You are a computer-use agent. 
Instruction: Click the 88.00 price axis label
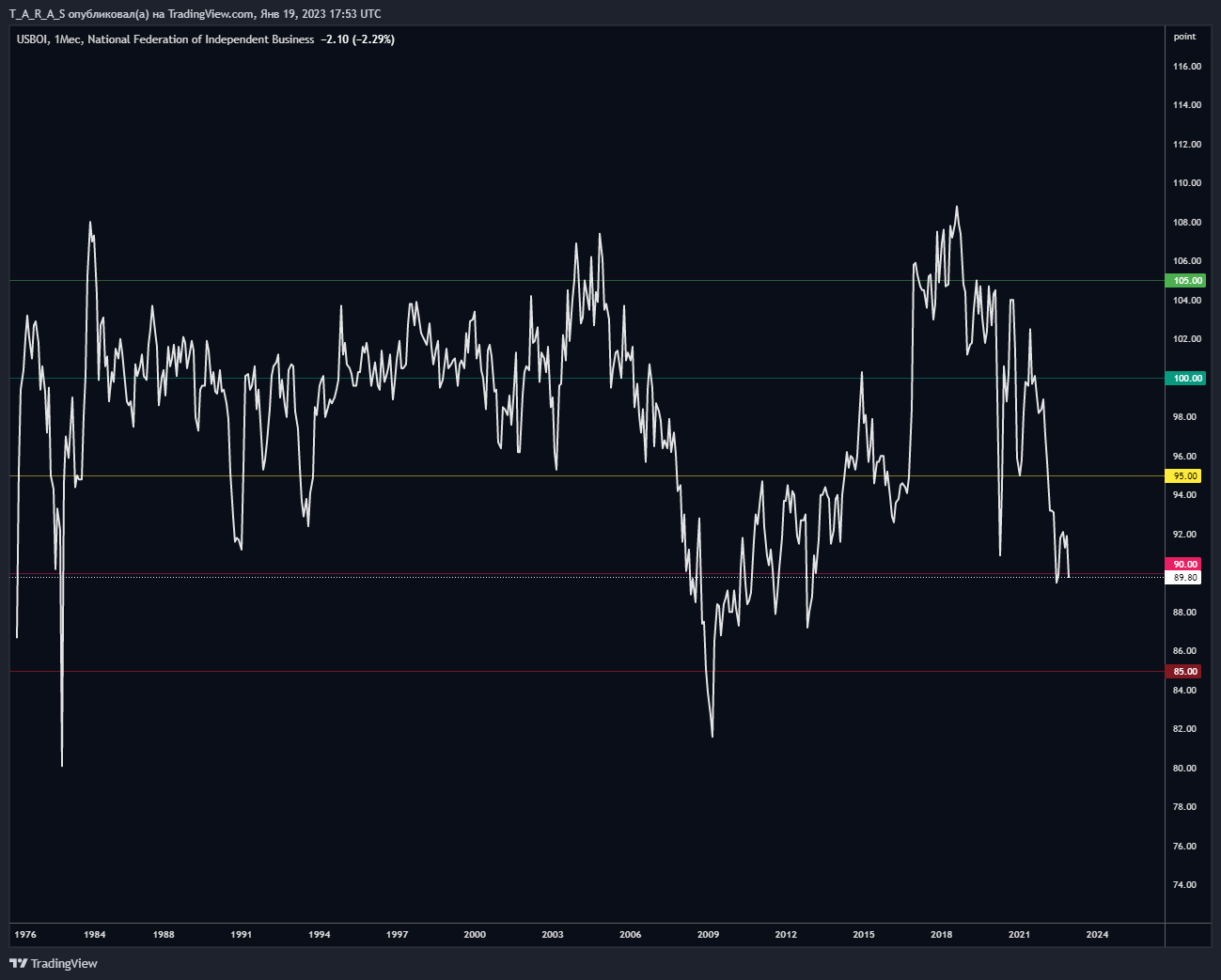1184,613
